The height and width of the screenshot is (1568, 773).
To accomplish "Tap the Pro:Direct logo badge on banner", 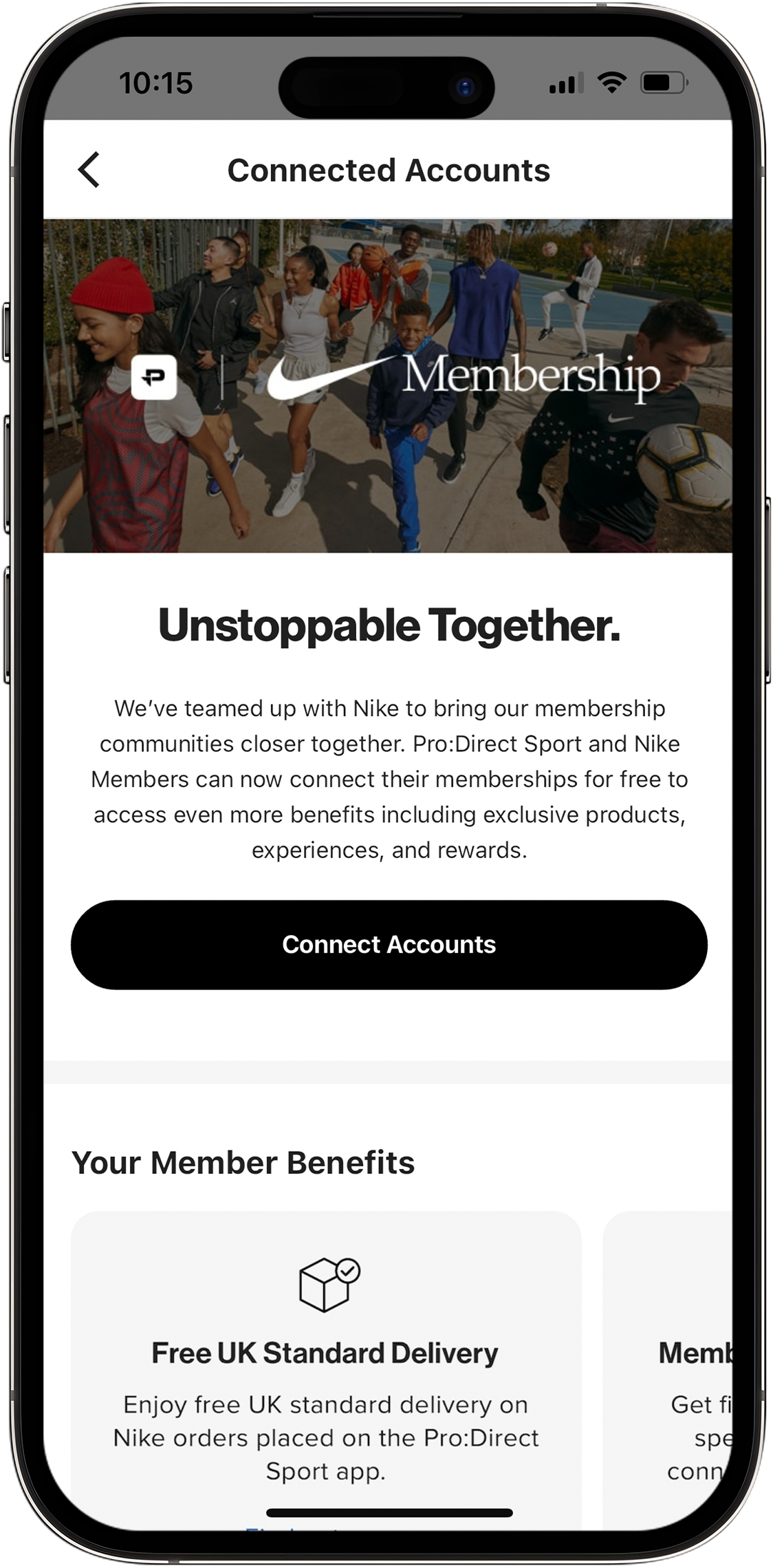I will pos(154,377).
